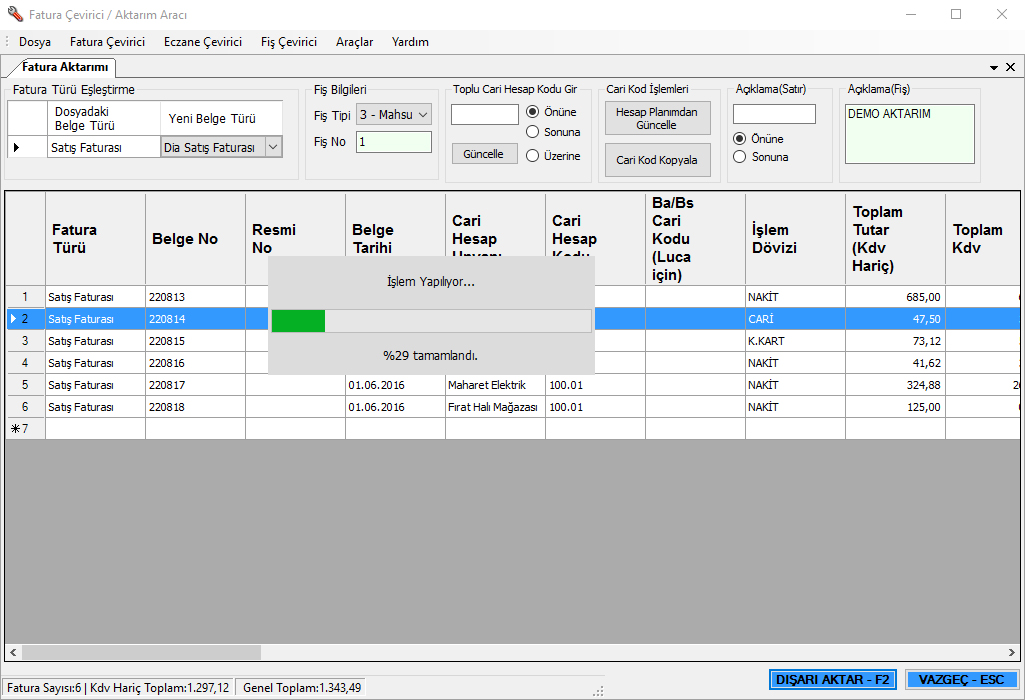The height and width of the screenshot is (700, 1025).
Task: Click the amount cell 73,12
Action: tap(896, 341)
